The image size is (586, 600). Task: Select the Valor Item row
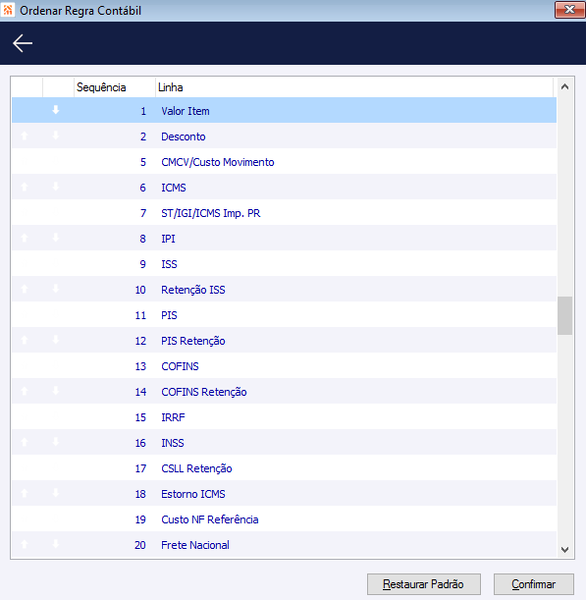(x=284, y=110)
